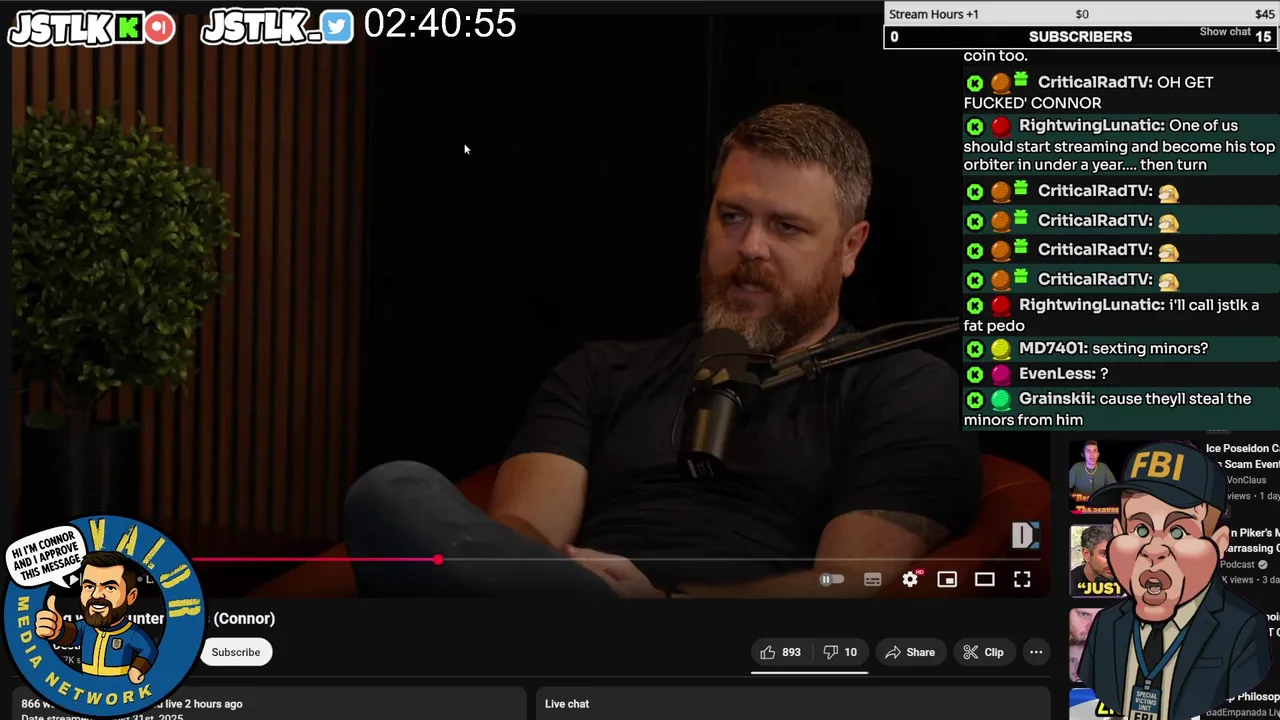Click the Clip scissors button

983,652
